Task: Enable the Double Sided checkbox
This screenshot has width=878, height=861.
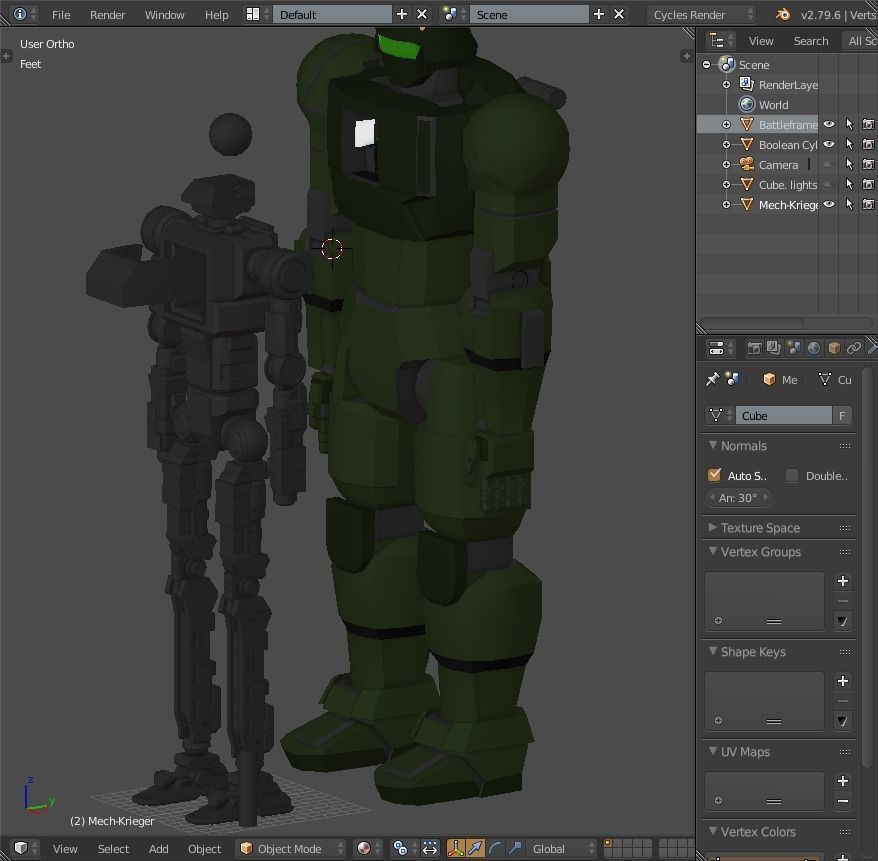Action: click(792, 475)
